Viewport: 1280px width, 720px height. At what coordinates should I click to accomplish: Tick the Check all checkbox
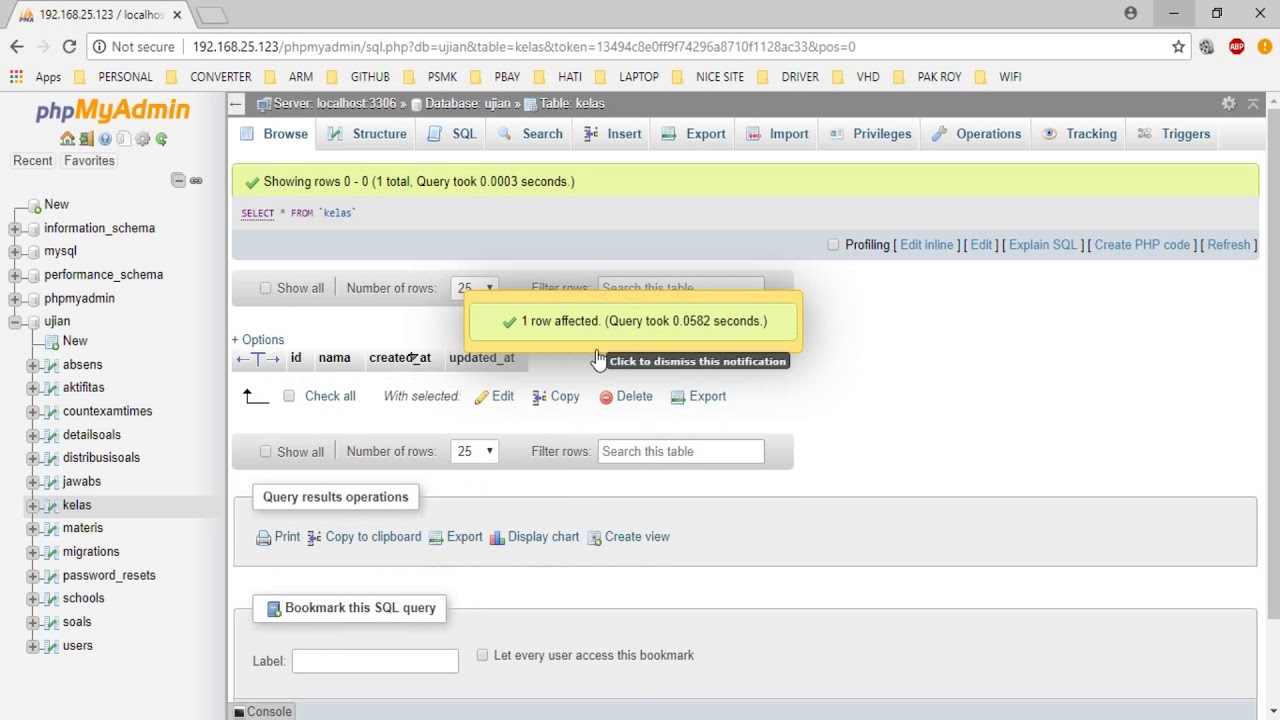click(x=289, y=396)
